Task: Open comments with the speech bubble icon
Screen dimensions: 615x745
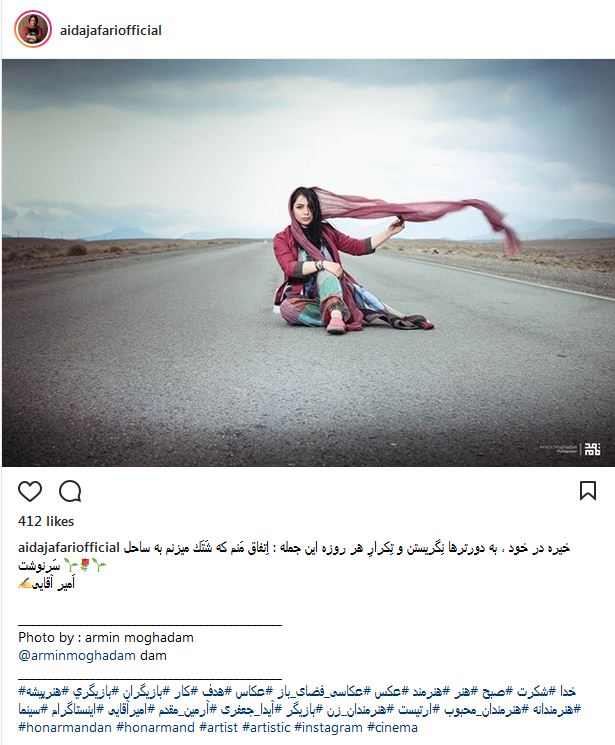Action: [70, 491]
